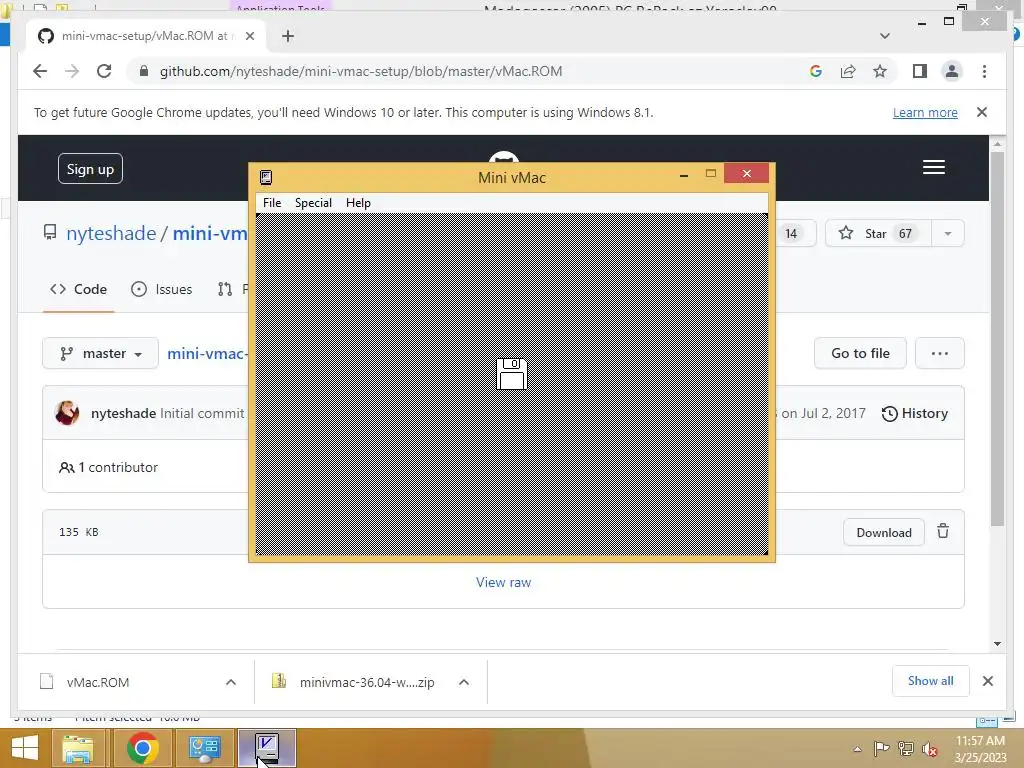Image resolution: width=1024 pixels, height=768 pixels.
Task: Click the GitHub Sign up button
Action: point(90,168)
